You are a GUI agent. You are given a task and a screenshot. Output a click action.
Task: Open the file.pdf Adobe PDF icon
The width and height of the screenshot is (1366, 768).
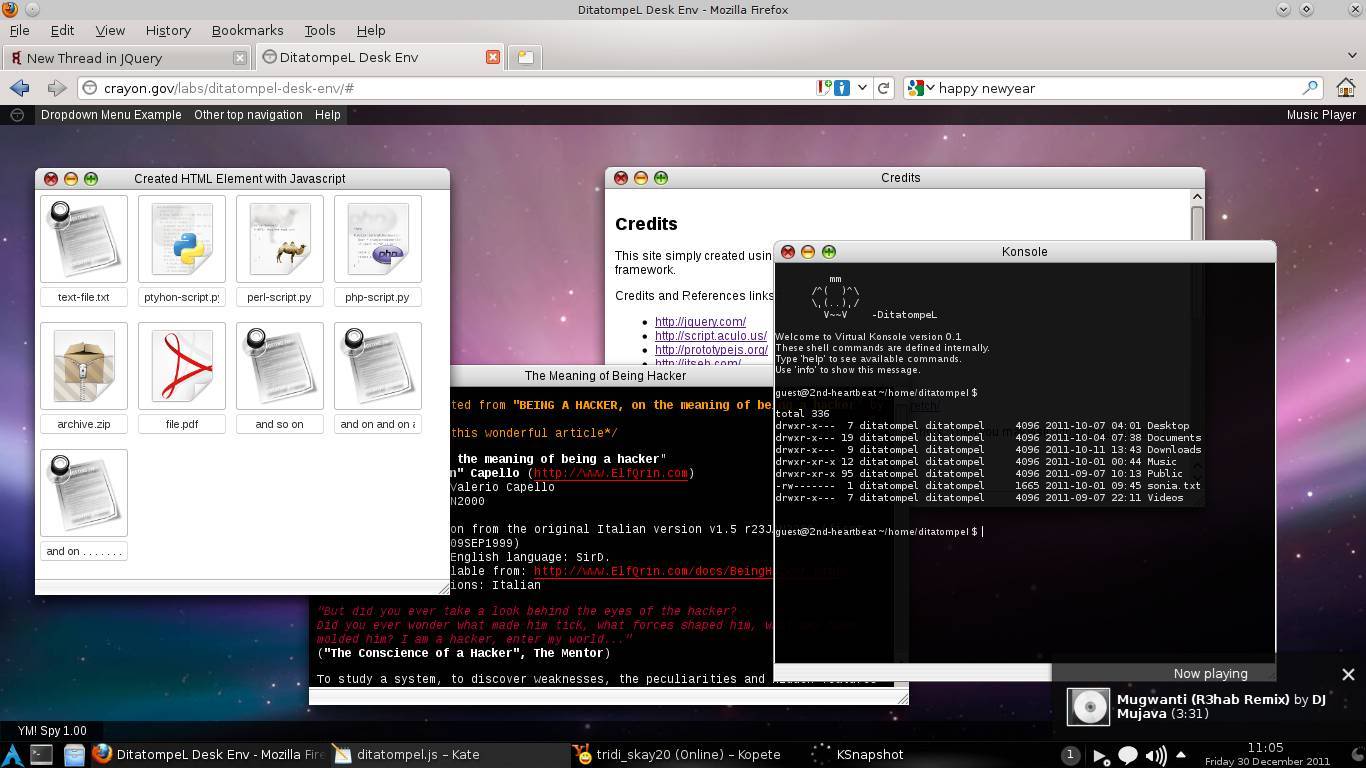click(x=182, y=367)
